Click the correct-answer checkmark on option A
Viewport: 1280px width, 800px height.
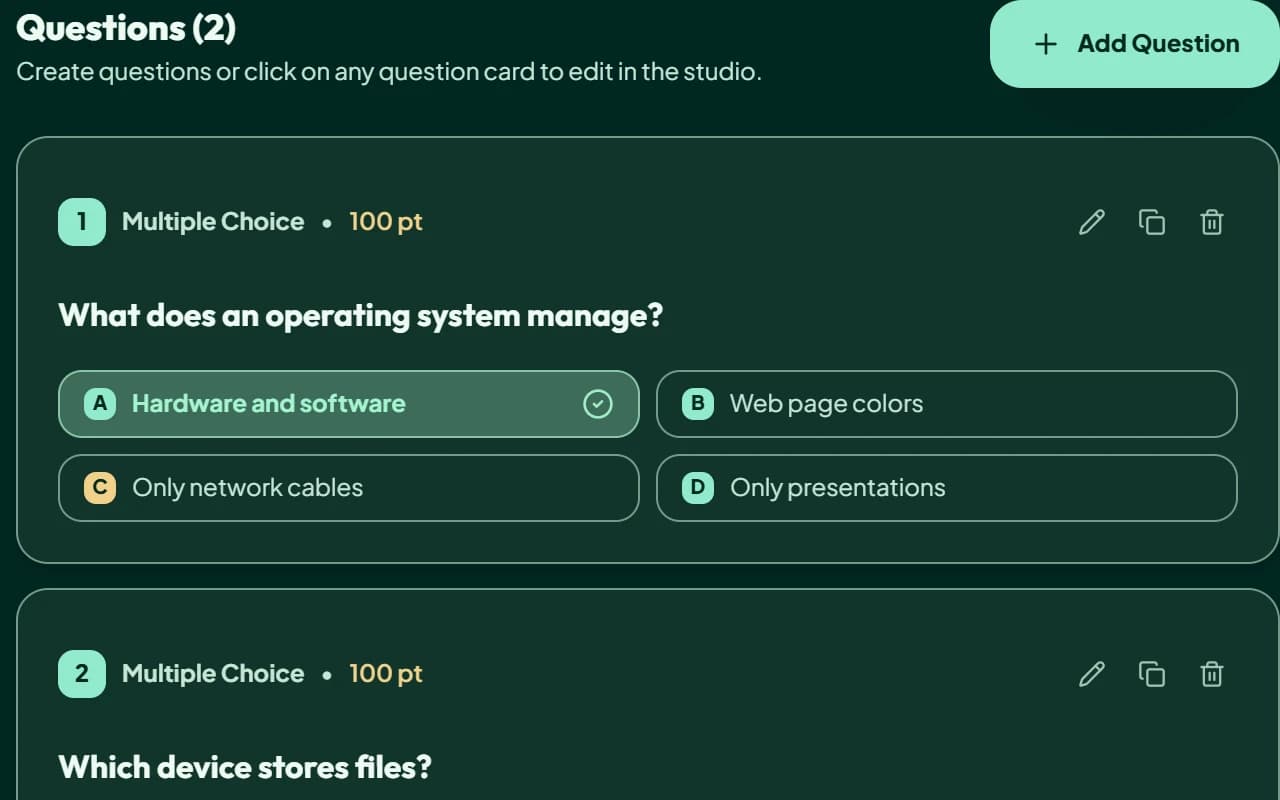point(597,404)
